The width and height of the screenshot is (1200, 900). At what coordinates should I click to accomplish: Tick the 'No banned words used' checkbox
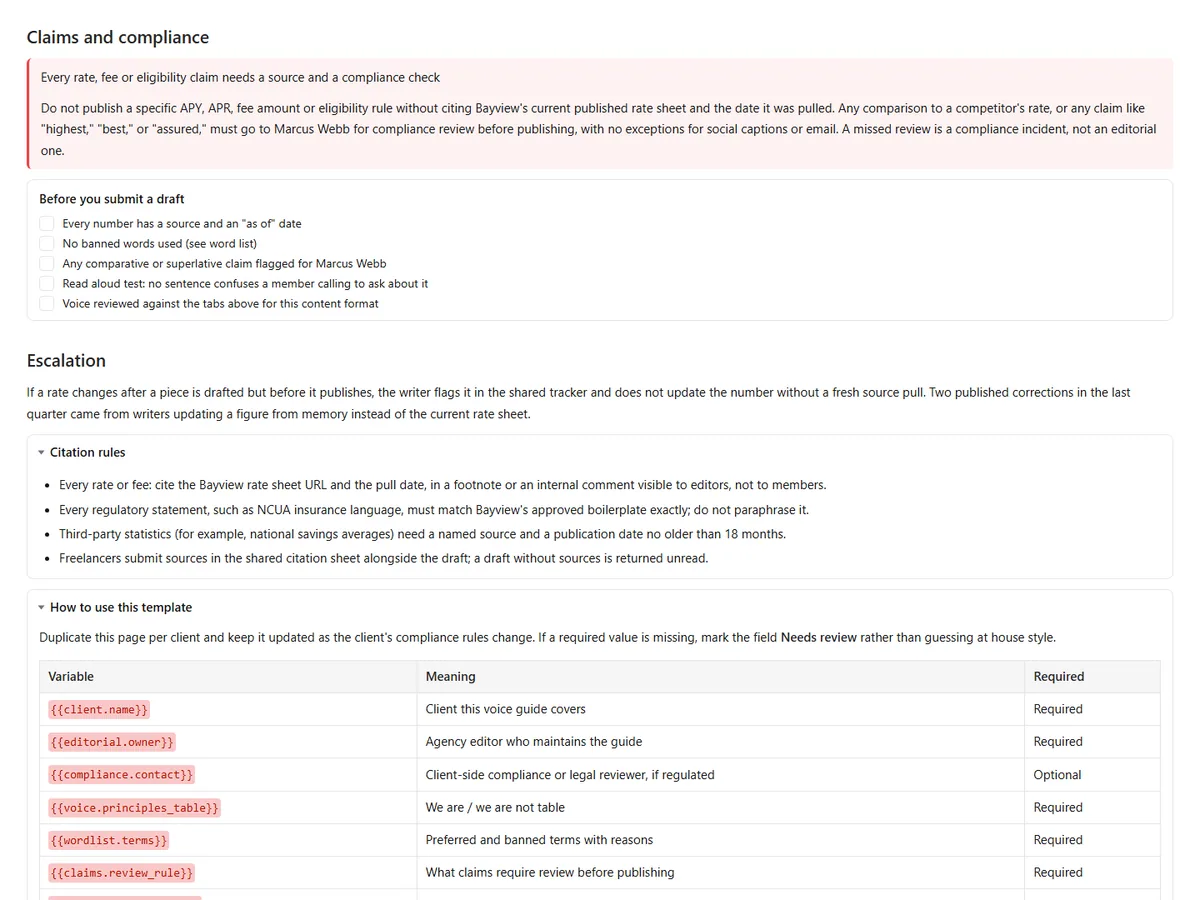[47, 244]
